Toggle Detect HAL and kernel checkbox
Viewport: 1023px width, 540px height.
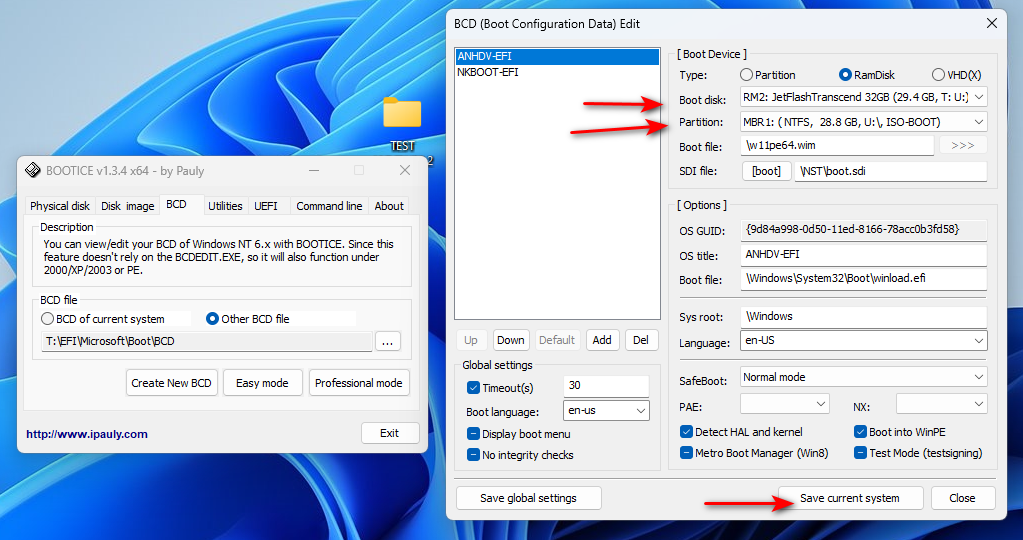686,432
